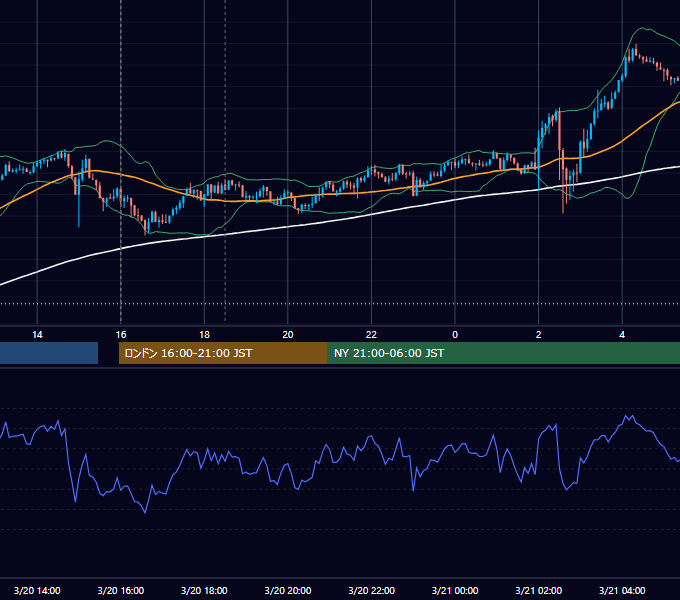This screenshot has height=600, width=680.
Task: Click the '3/20 16:00' time label
Action: tap(121, 590)
